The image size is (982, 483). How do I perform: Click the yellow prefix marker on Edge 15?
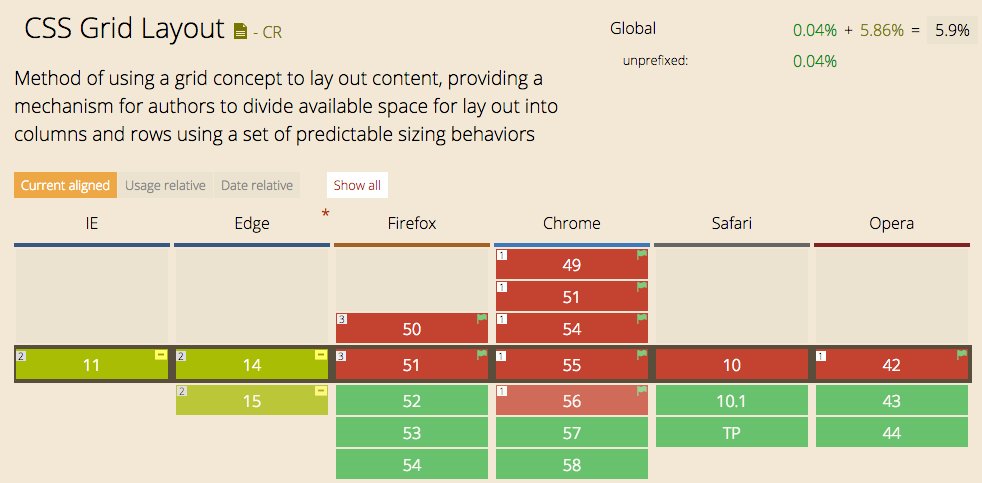(x=321, y=391)
